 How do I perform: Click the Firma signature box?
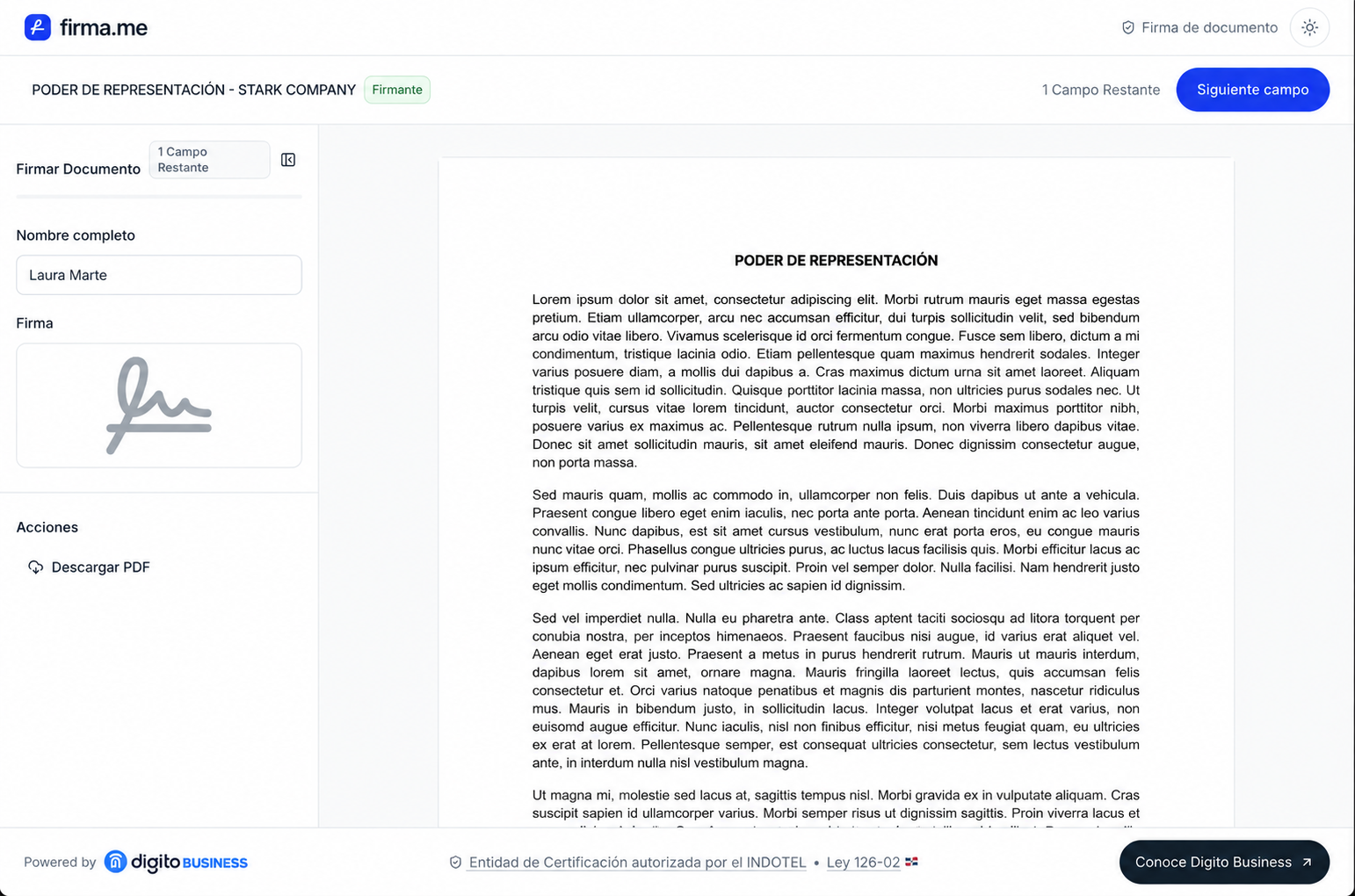[159, 405]
